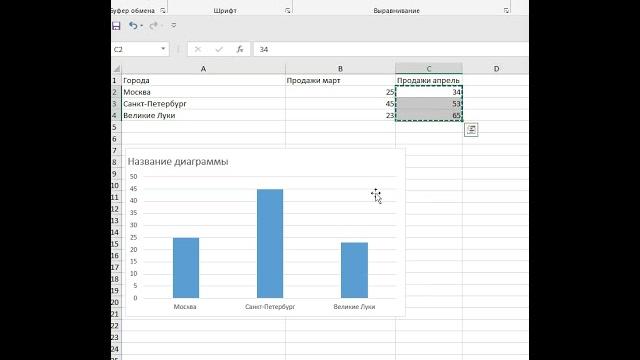
Task: Click the Paste Options smart tag icon
Action: pos(471,130)
